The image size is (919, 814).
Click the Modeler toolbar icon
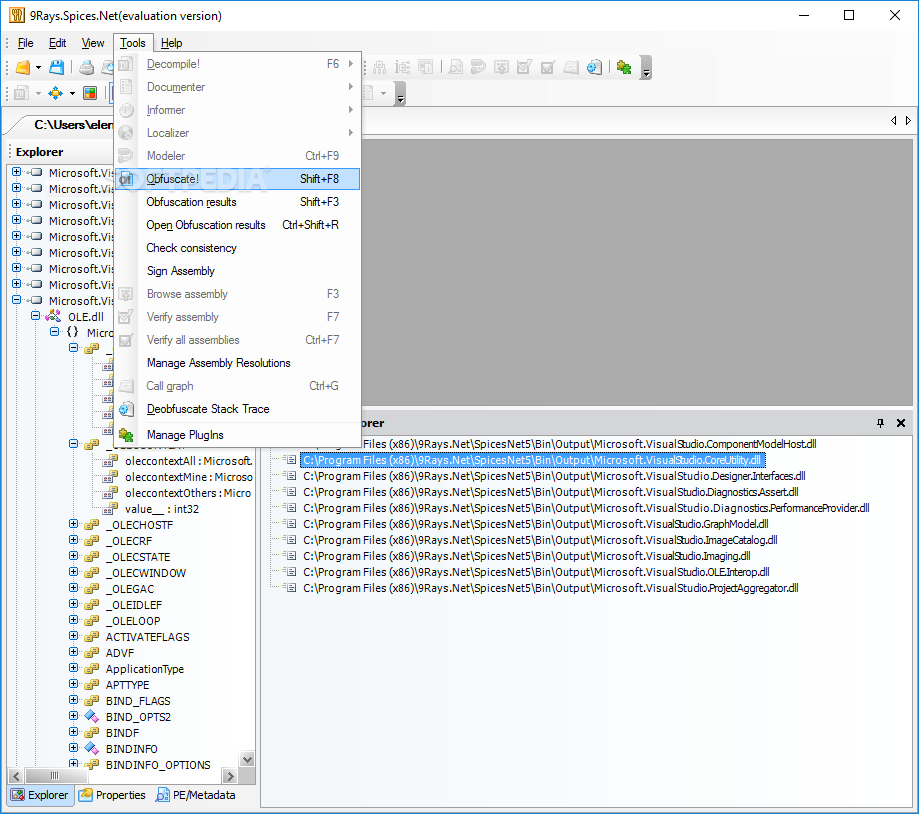(x=478, y=67)
